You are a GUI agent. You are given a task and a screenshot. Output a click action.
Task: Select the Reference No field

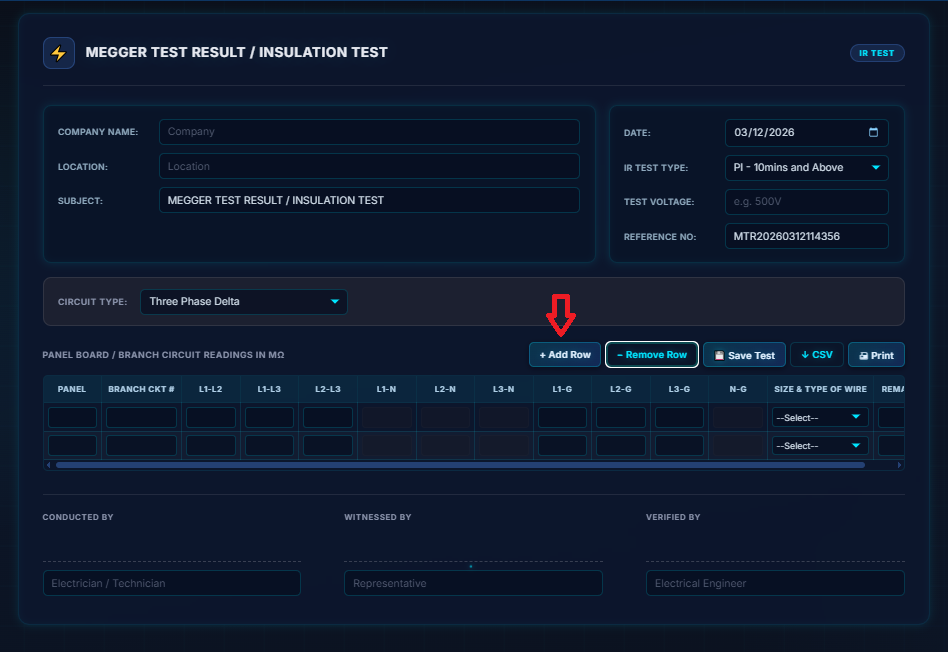tap(806, 237)
